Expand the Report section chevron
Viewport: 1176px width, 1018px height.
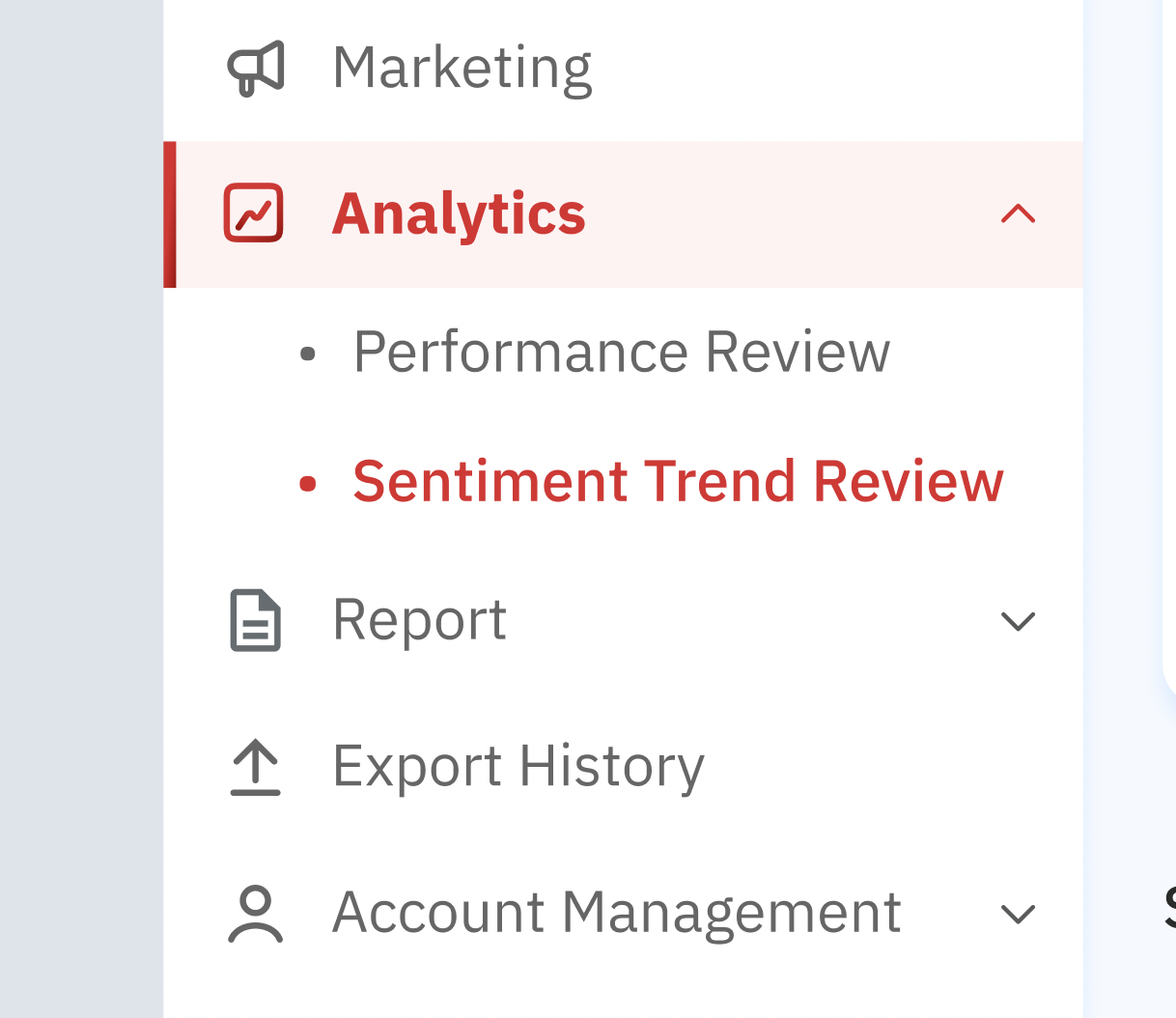tap(1018, 620)
